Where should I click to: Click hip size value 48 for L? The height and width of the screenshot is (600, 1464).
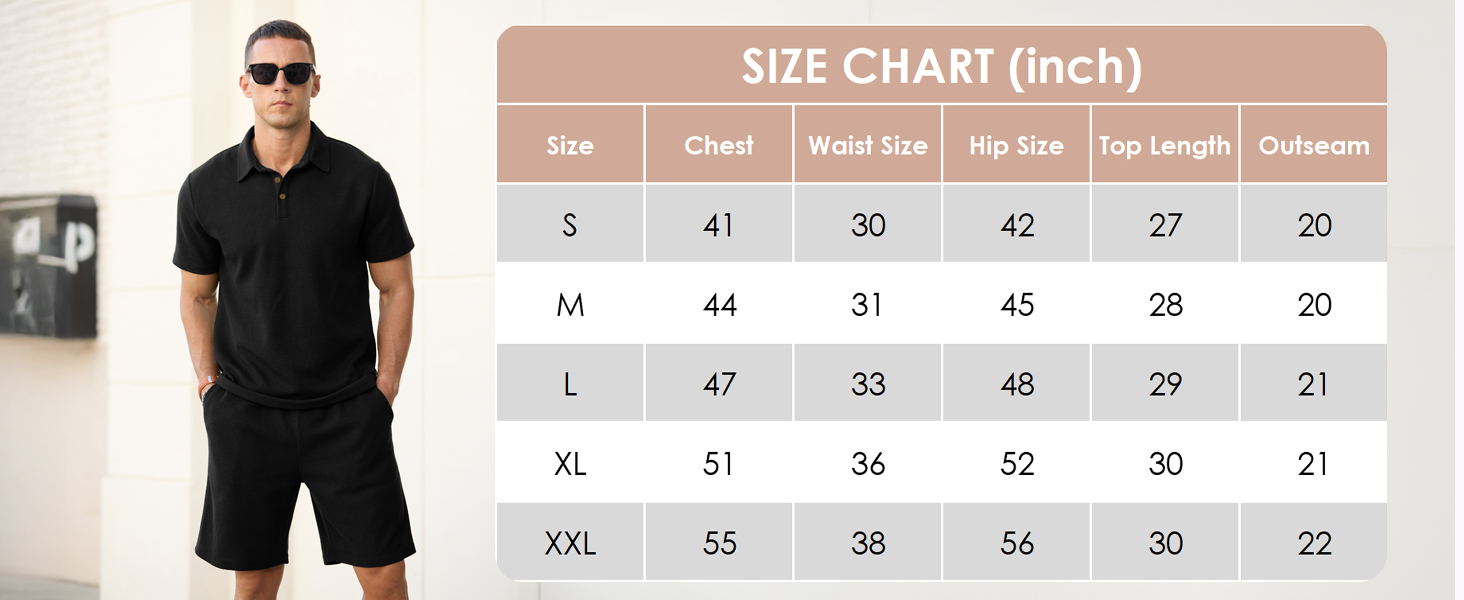[x=1017, y=384]
